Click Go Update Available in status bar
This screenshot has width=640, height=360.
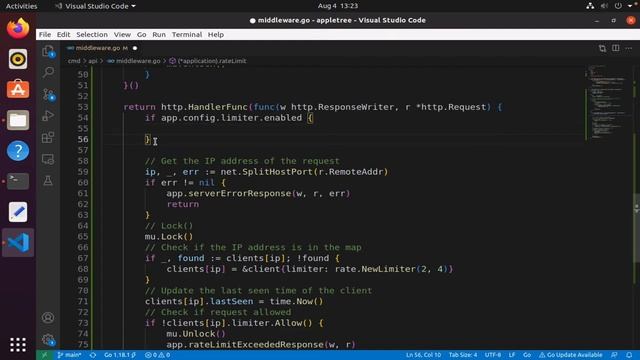571,355
